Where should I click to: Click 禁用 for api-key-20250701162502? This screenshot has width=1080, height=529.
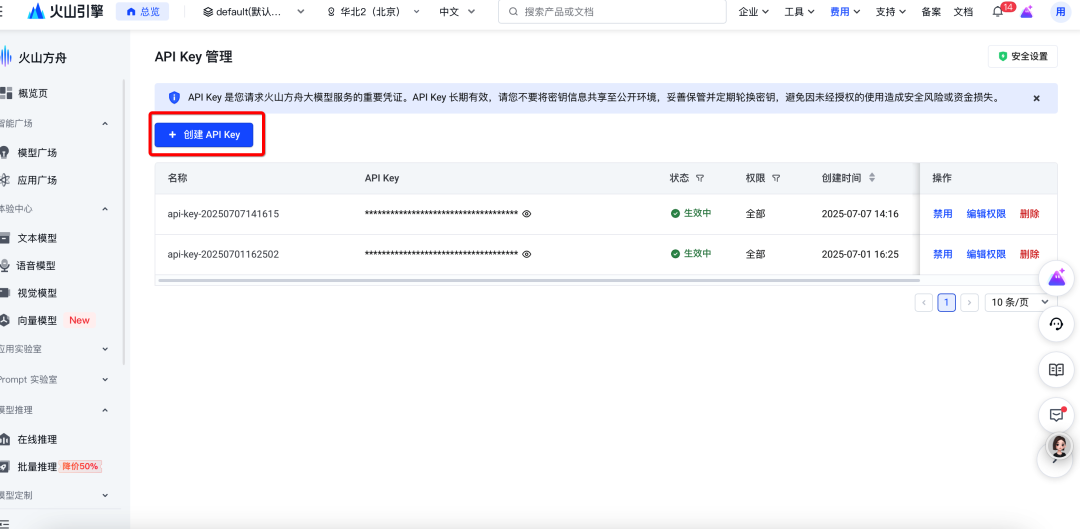943,254
